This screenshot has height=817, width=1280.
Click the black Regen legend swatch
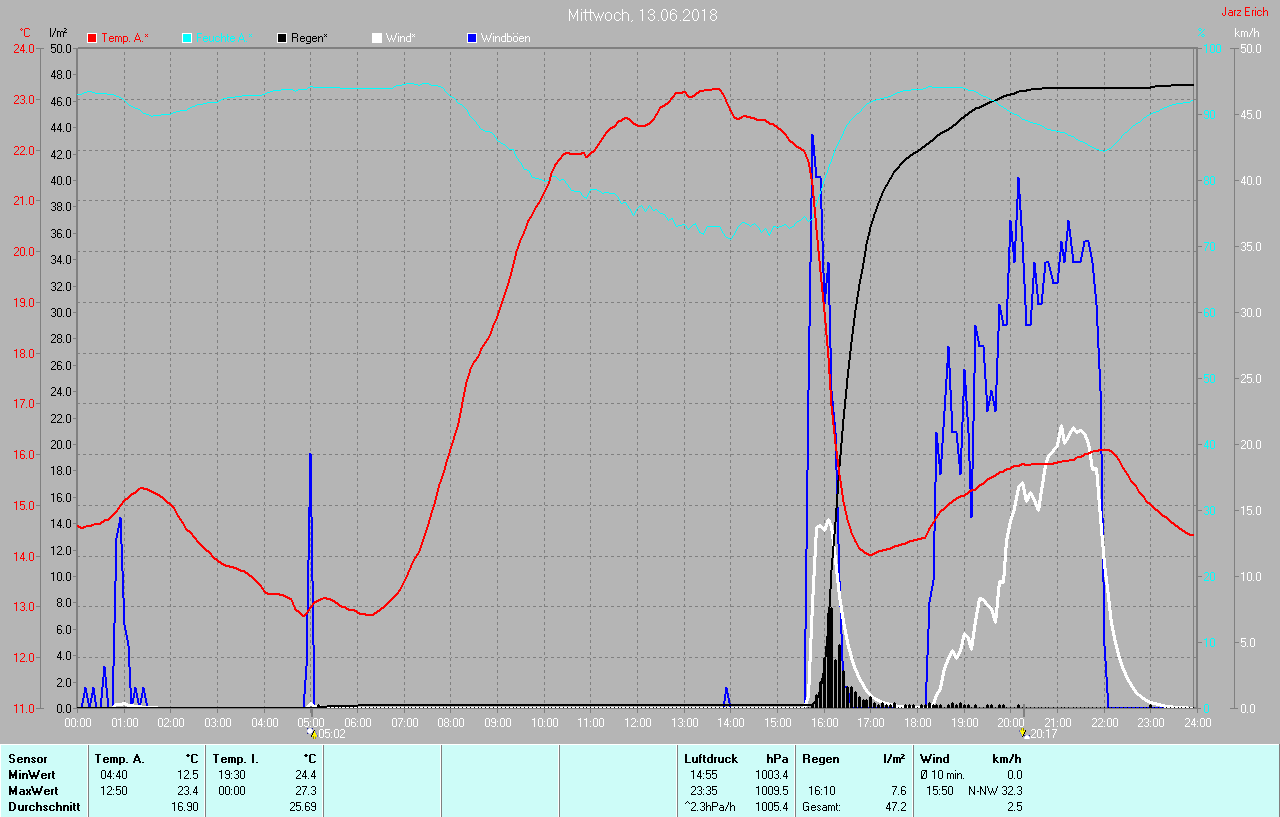point(282,38)
